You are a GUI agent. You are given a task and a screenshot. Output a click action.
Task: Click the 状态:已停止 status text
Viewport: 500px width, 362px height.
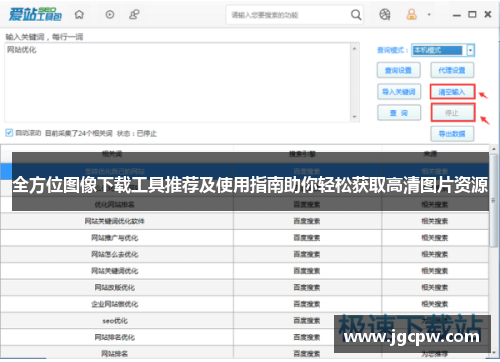point(137,134)
